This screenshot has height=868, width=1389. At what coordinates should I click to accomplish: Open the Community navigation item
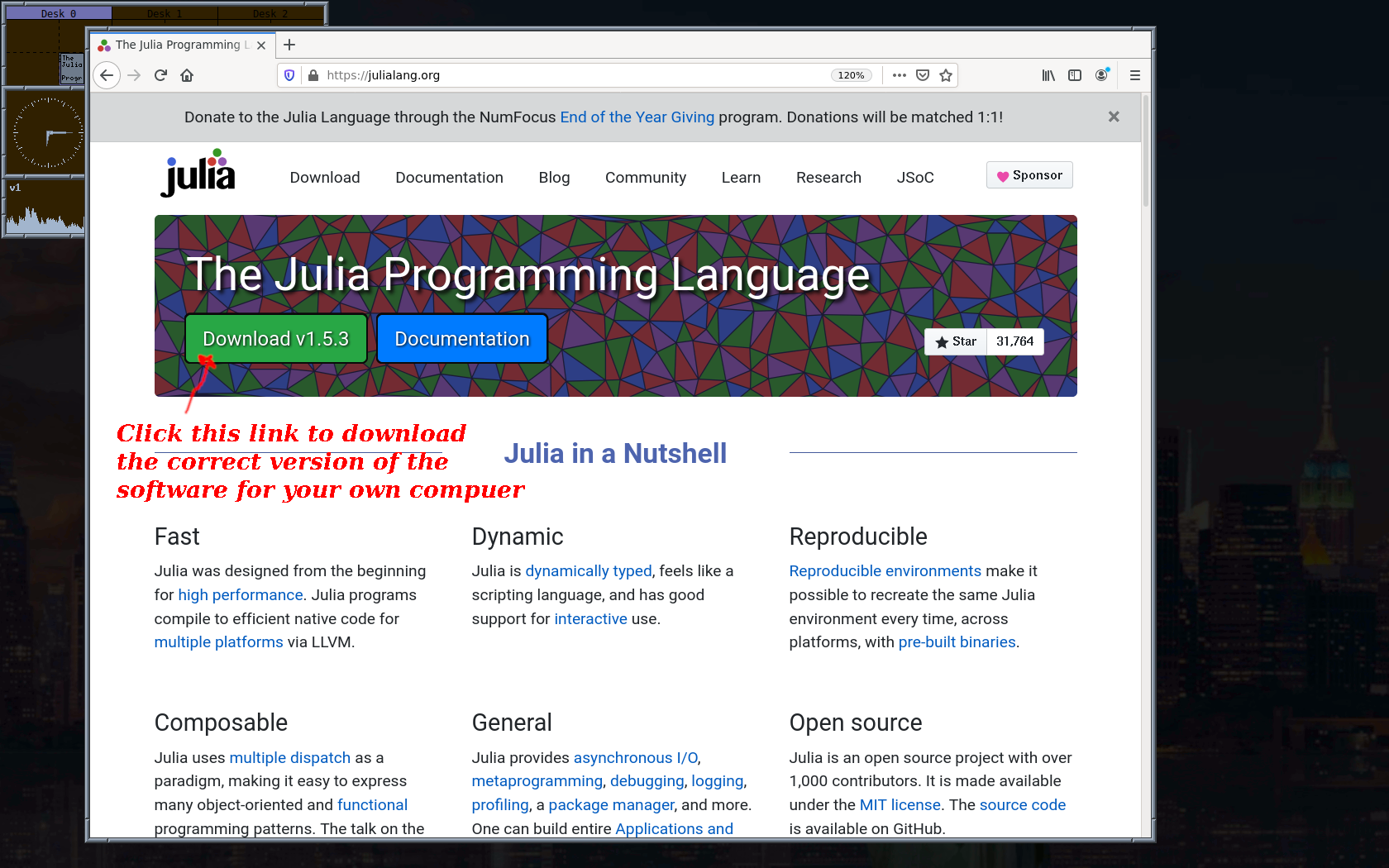tap(645, 178)
